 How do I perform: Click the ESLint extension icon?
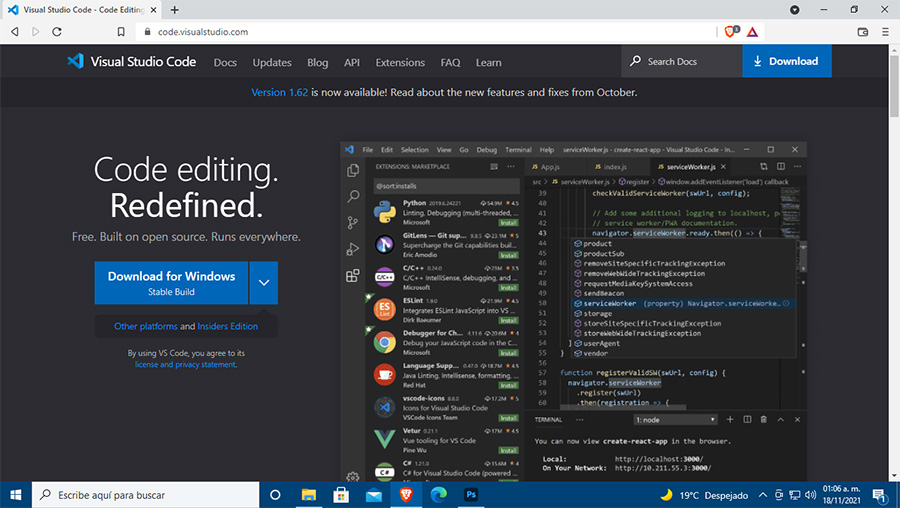pyautogui.click(x=385, y=310)
